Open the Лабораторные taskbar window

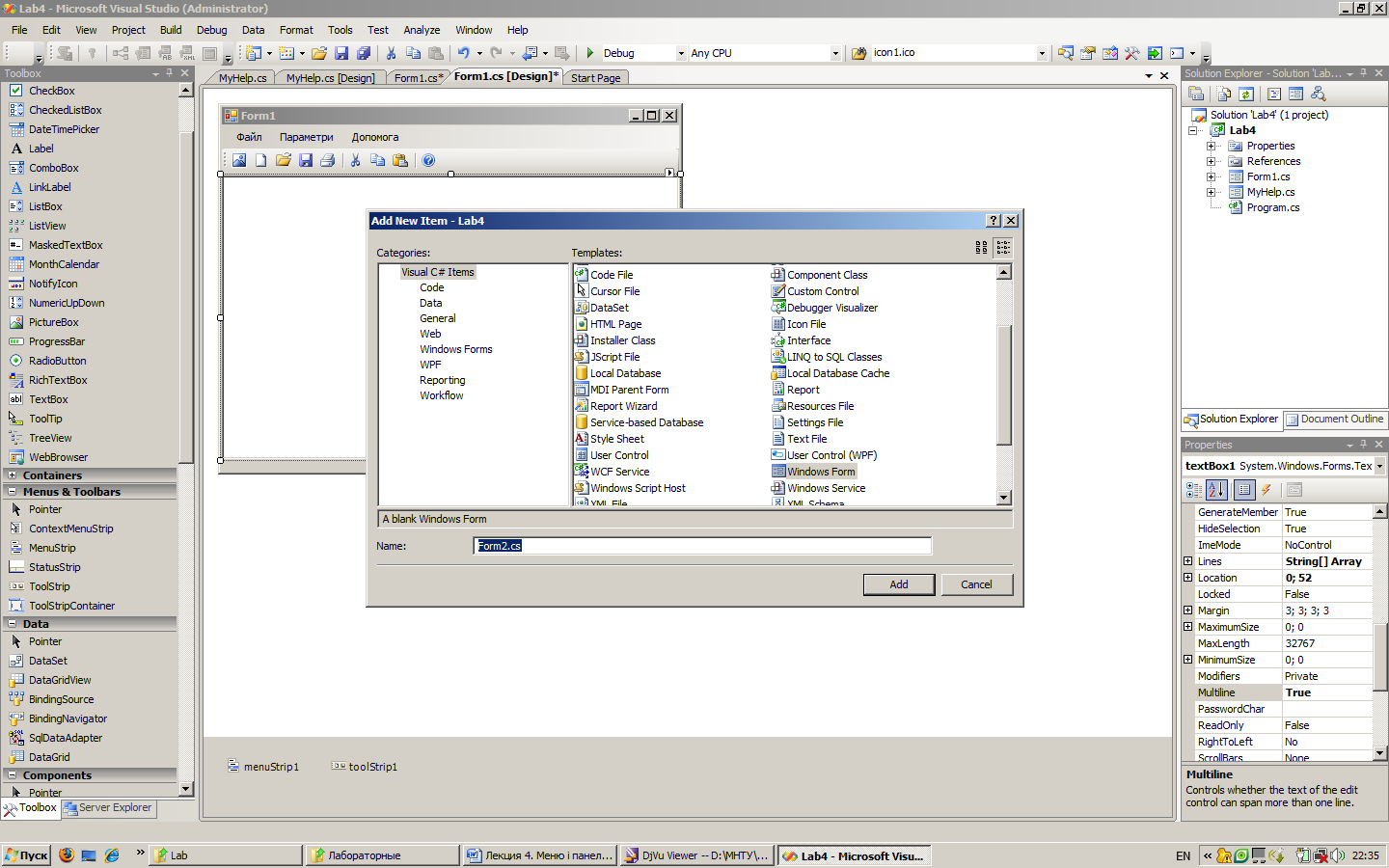[x=382, y=855]
